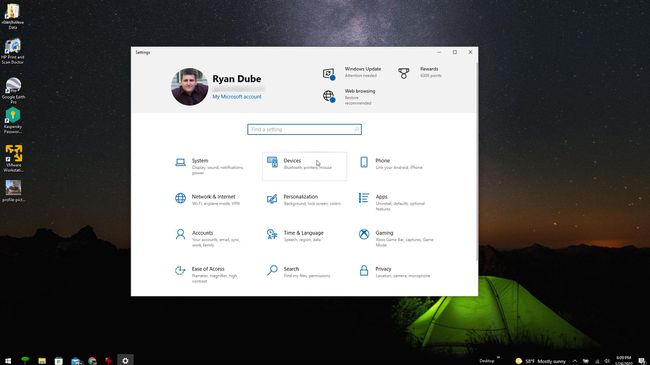Click the taskbar clock and date

click(x=623, y=360)
